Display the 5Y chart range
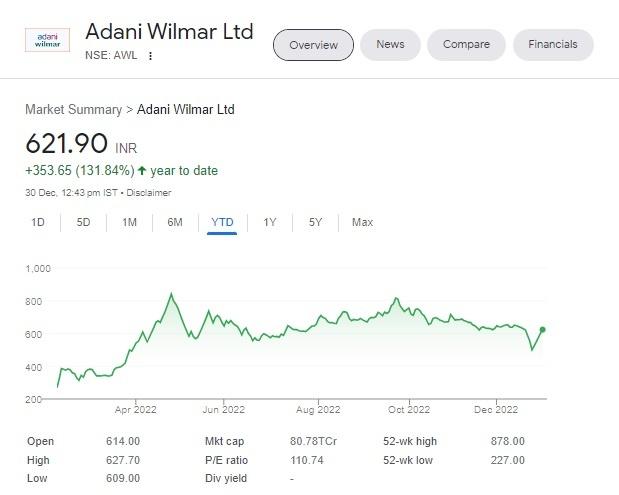This screenshot has height=495, width=619. click(315, 222)
